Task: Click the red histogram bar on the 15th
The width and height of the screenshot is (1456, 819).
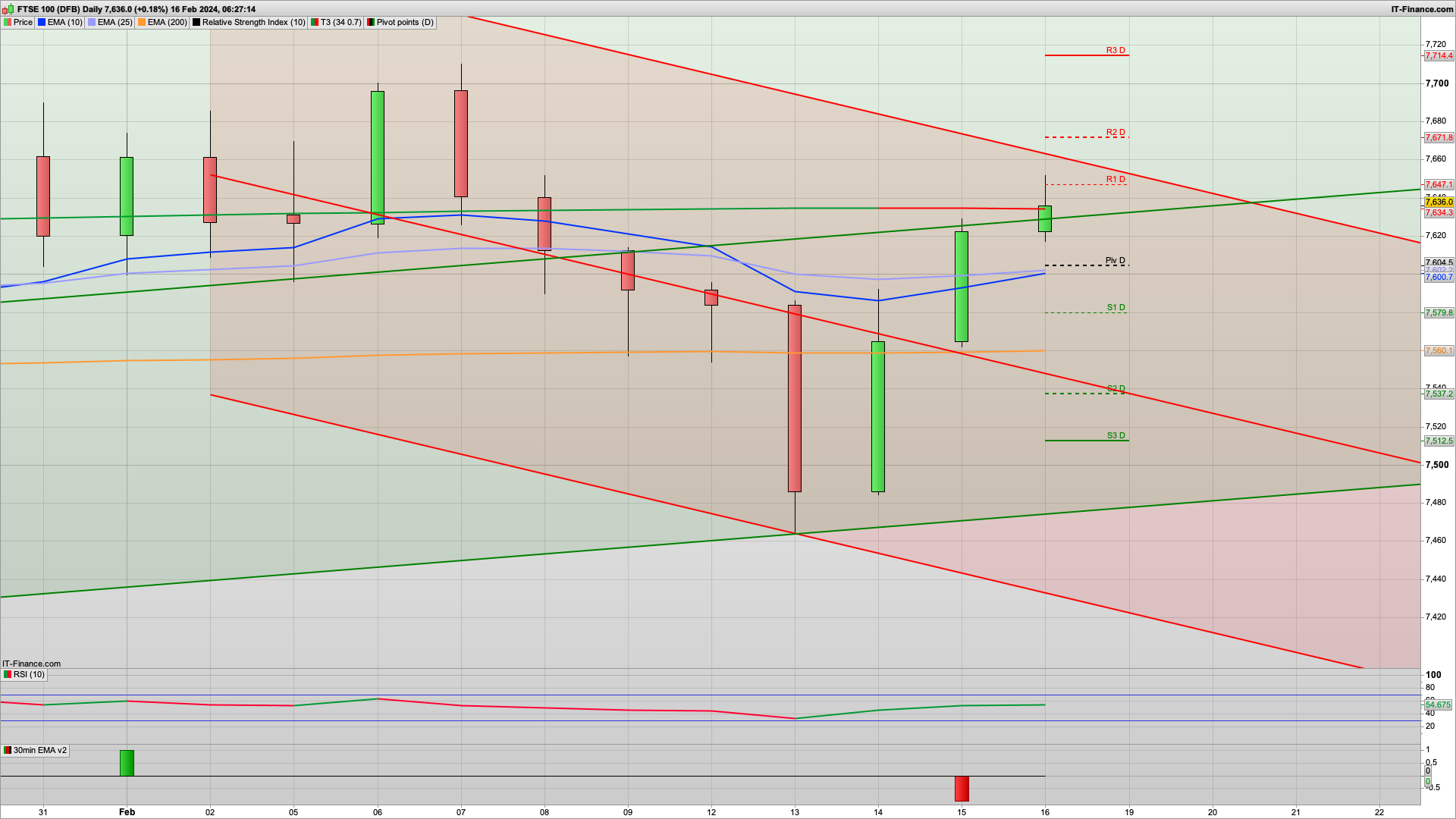Action: pos(962,789)
